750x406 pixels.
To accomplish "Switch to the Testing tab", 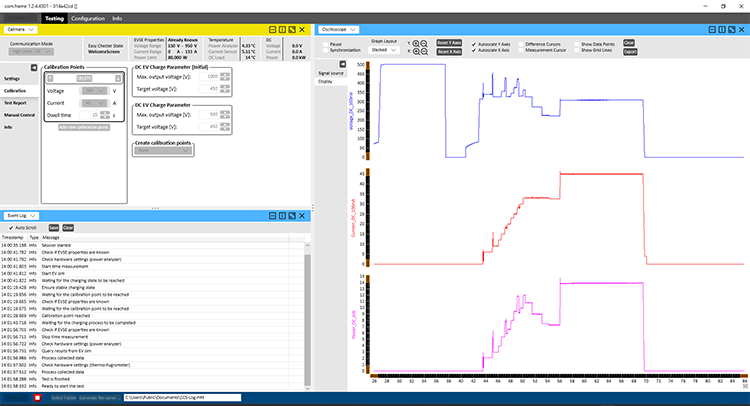I will tap(54, 18).
